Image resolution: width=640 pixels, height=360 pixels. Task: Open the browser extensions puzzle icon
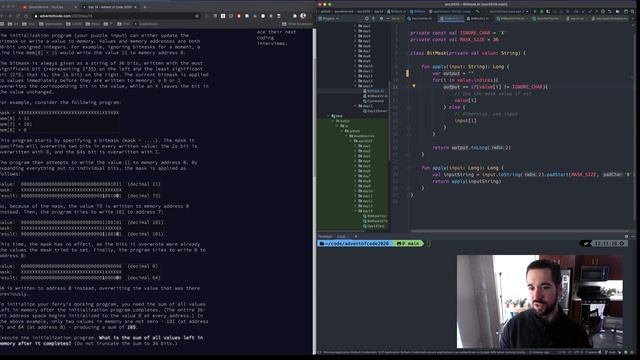(x=295, y=16)
